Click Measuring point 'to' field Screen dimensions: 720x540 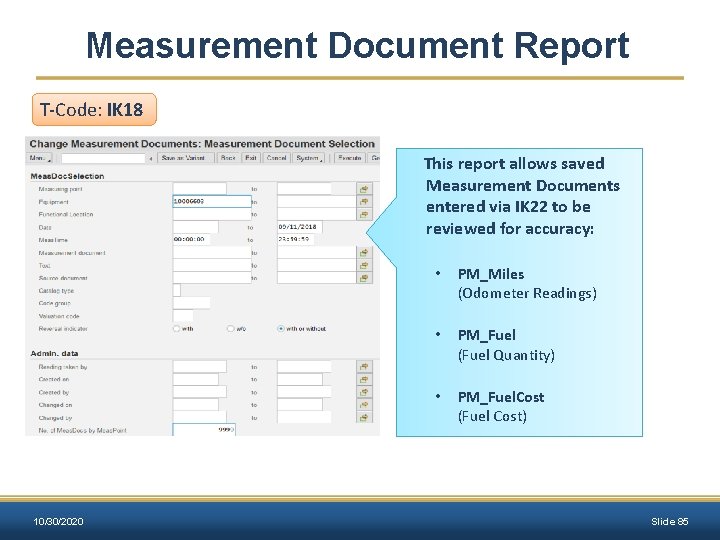click(x=304, y=189)
